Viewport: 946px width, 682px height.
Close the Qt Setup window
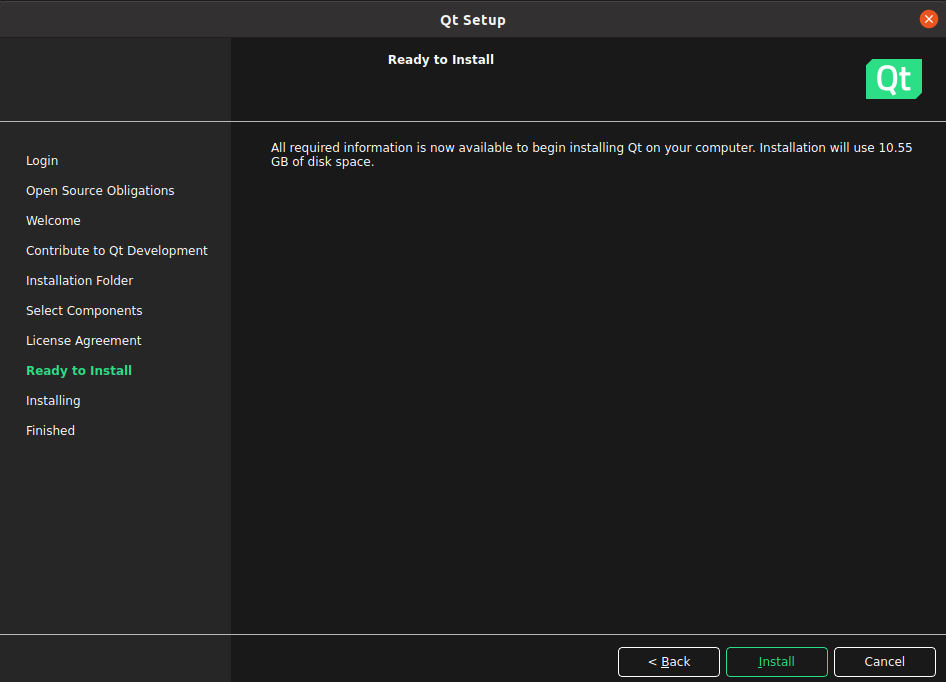click(928, 19)
